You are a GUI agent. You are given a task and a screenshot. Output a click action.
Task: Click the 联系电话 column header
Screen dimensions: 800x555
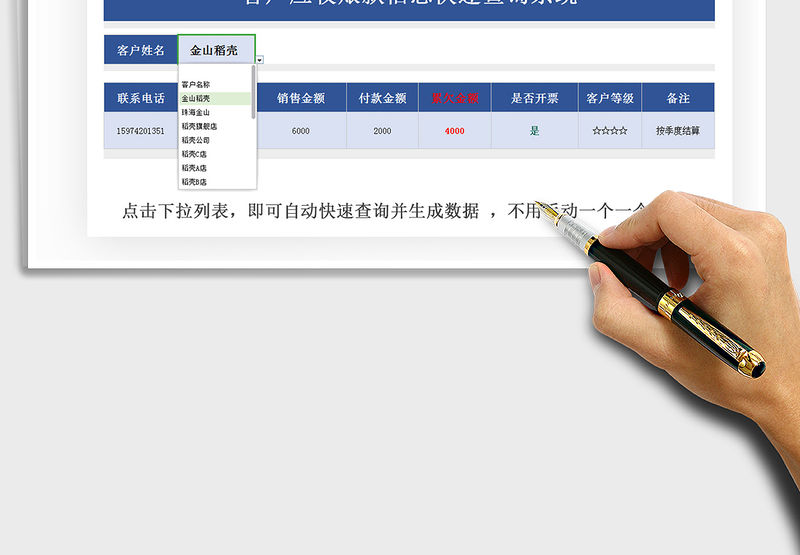click(x=141, y=98)
